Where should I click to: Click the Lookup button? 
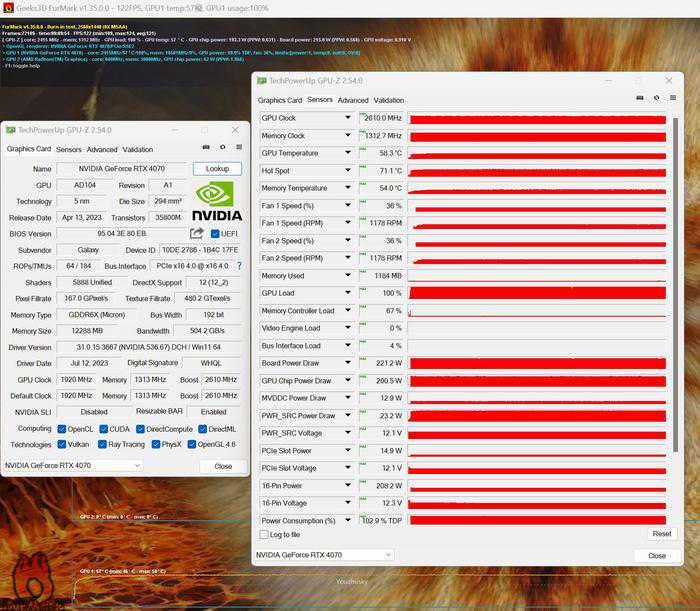(217, 169)
